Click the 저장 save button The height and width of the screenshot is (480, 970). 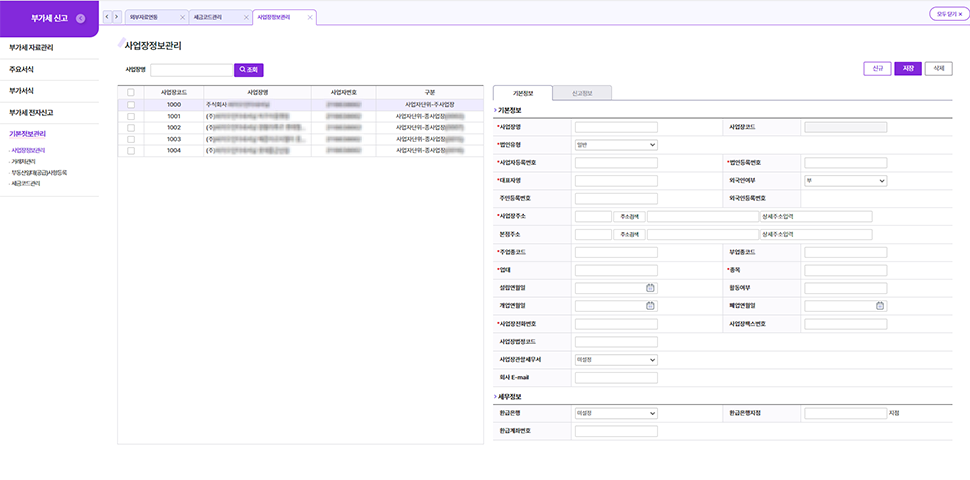[x=907, y=69]
